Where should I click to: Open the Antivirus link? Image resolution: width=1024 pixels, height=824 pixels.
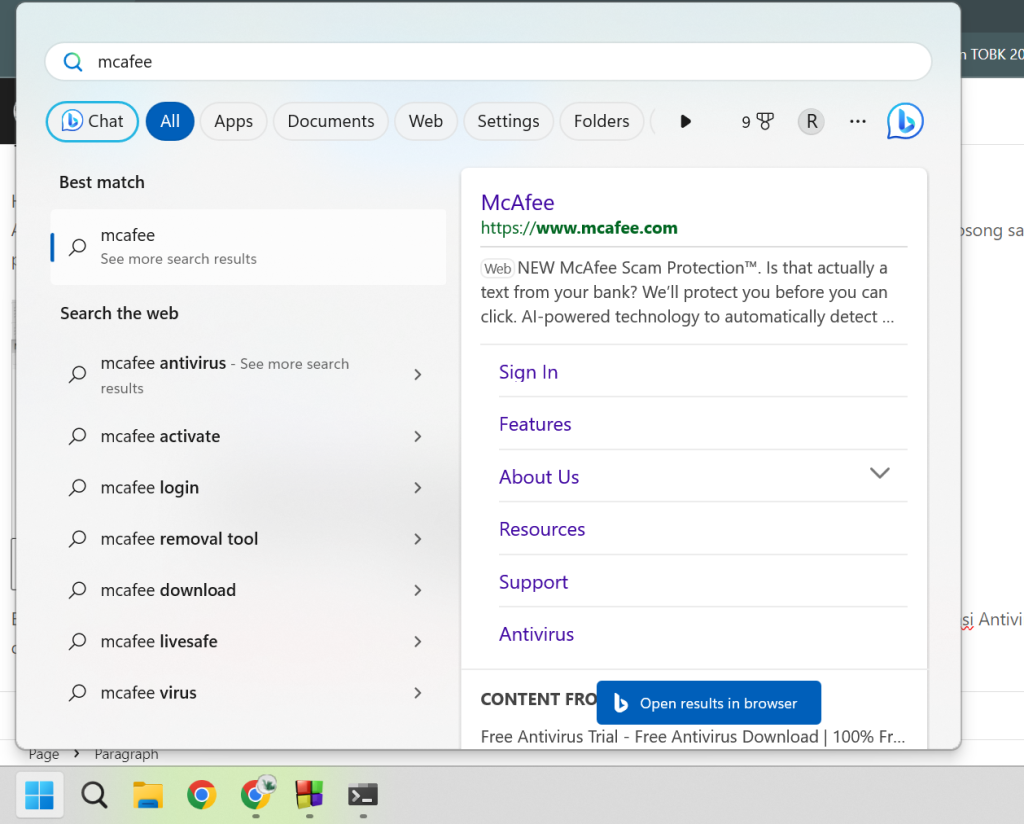pyautogui.click(x=536, y=634)
